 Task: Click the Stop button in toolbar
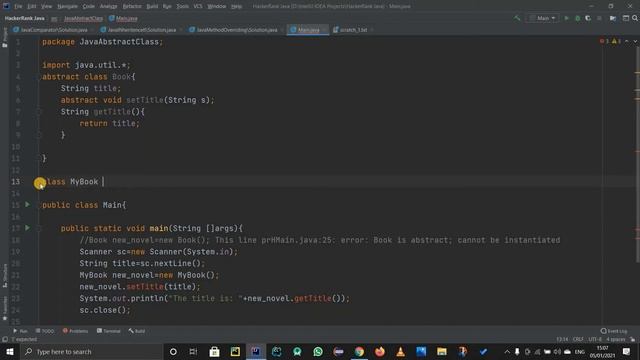[x=599, y=18]
